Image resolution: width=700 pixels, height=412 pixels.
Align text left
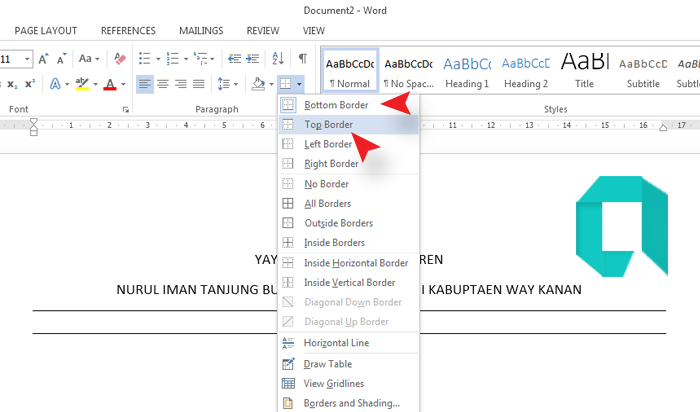(x=145, y=84)
